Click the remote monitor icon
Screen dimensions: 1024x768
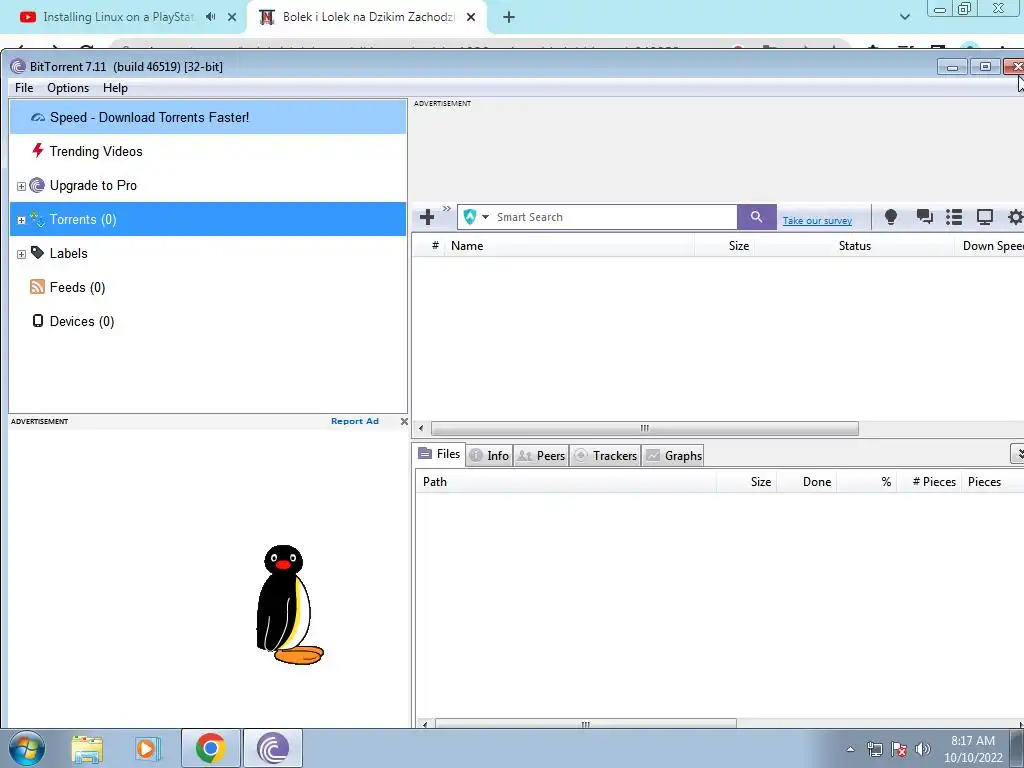pyautogui.click(x=985, y=217)
